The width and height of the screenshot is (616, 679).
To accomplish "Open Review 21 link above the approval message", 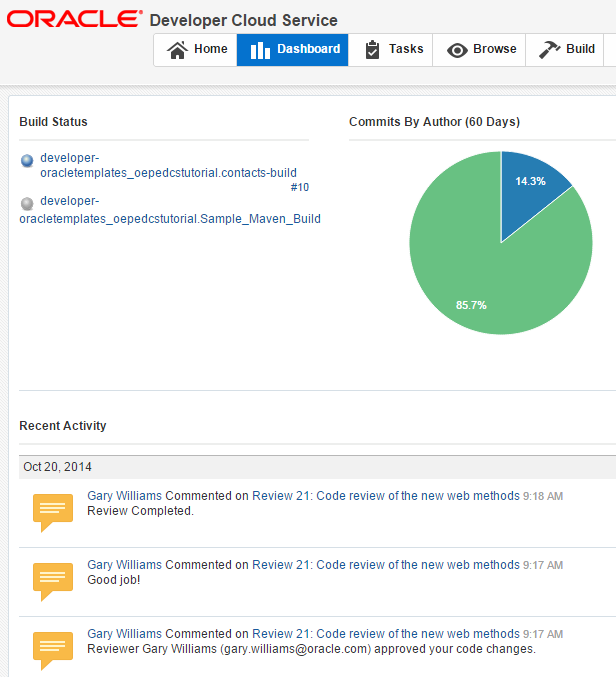I will click(386, 634).
